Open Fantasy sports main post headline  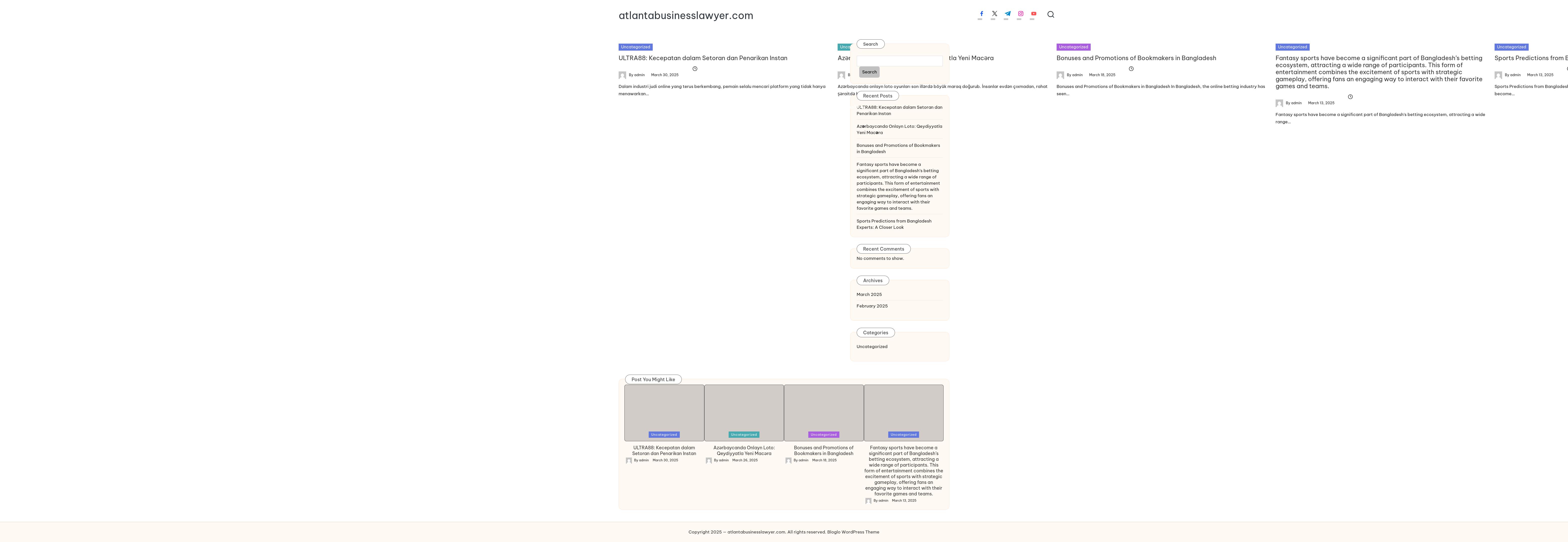(1379, 72)
